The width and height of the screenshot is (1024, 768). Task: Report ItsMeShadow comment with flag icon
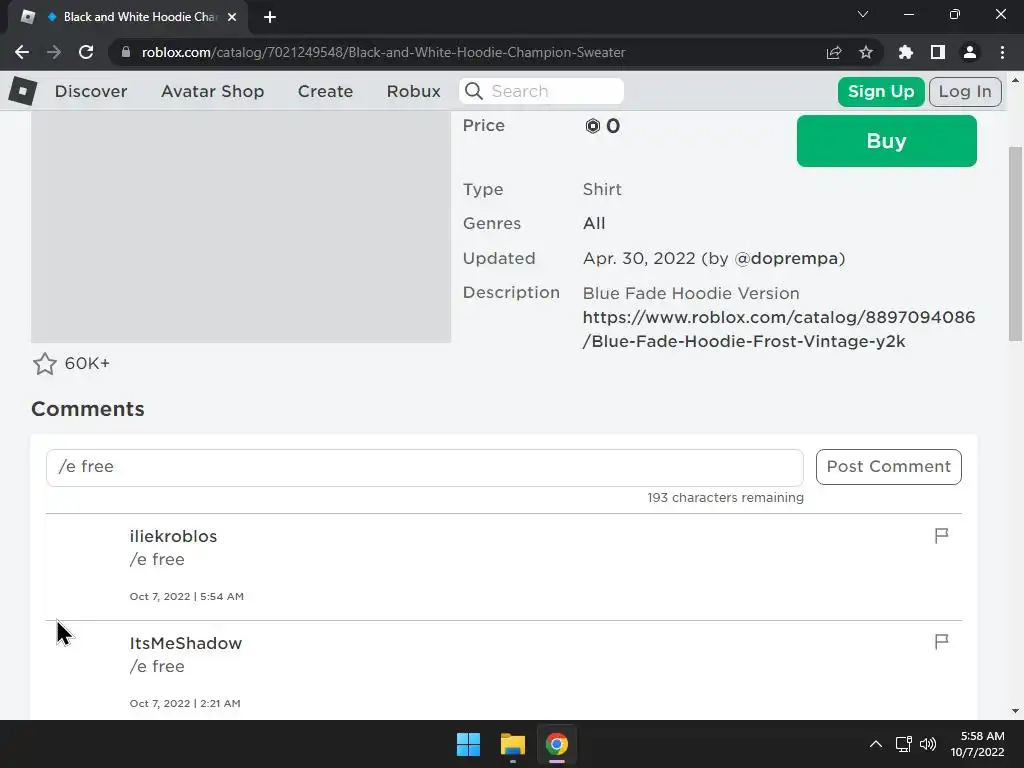click(941, 642)
